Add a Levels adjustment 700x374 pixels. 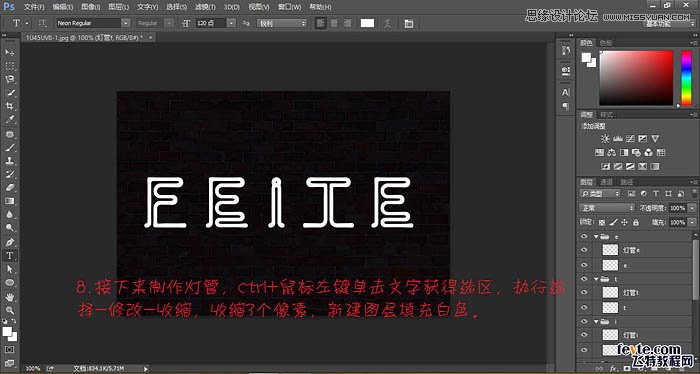coord(618,139)
